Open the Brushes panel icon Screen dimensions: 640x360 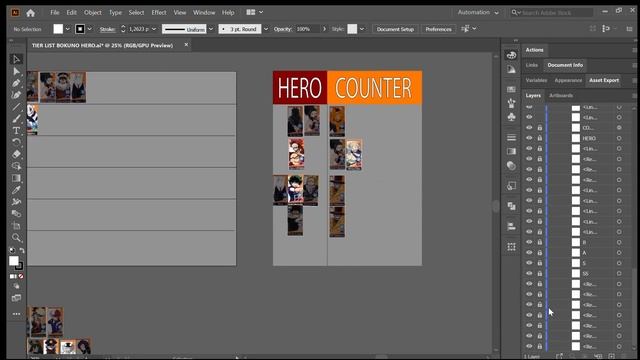[x=511, y=103]
